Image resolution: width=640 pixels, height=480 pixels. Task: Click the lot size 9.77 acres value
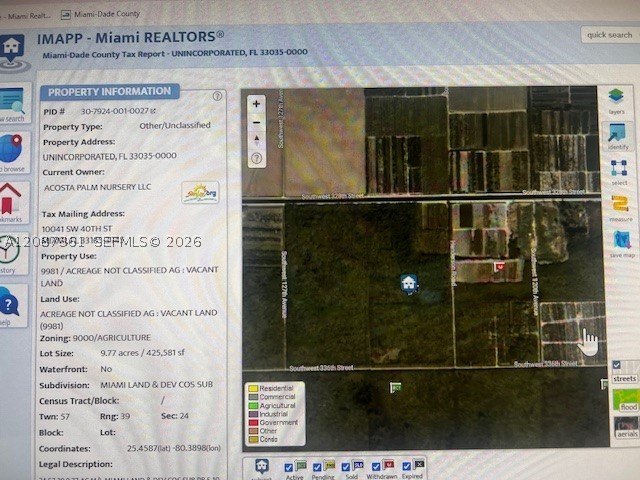click(x=142, y=353)
